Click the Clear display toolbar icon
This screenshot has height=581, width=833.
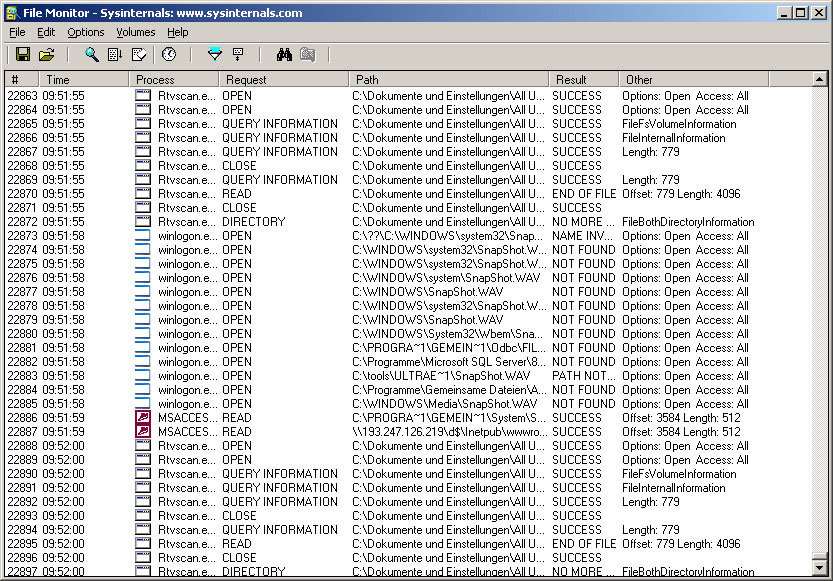click(x=139, y=54)
